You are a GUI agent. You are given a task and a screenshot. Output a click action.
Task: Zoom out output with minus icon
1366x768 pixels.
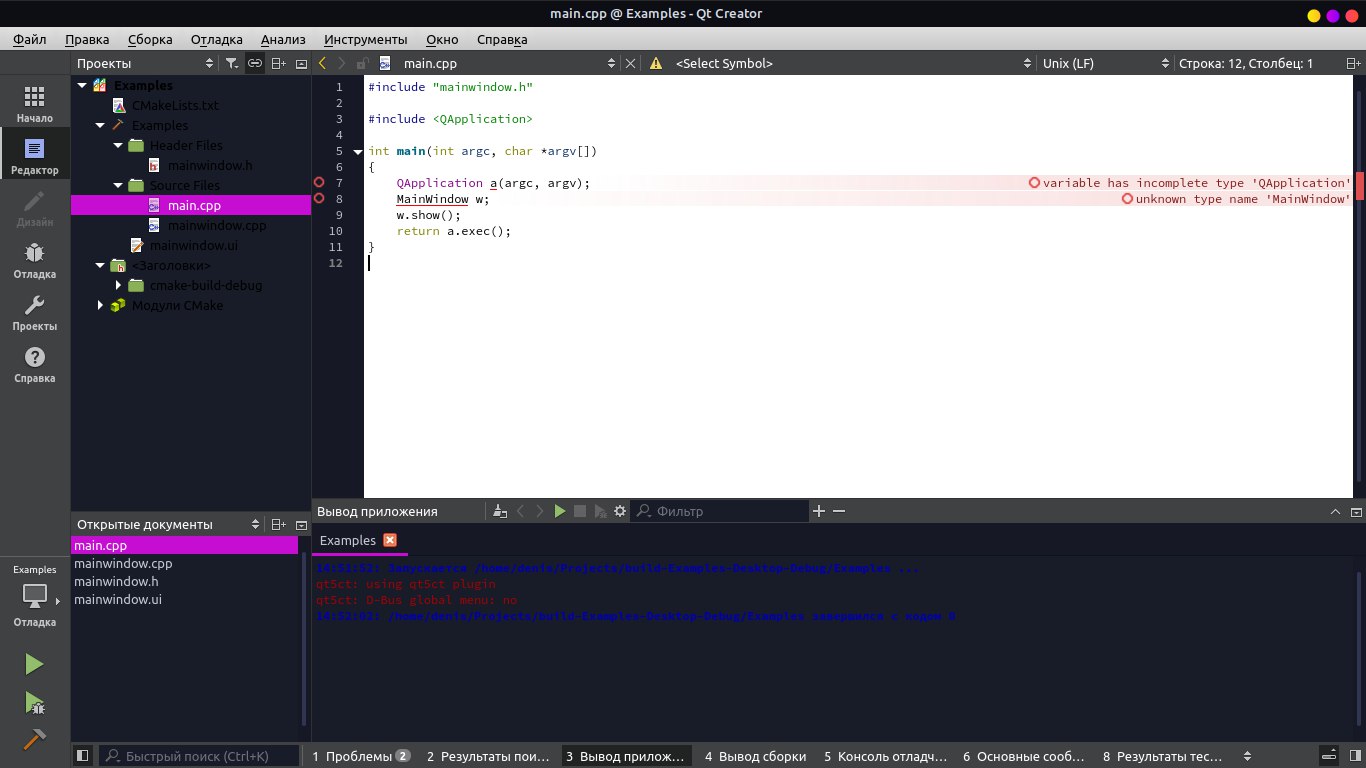839,511
